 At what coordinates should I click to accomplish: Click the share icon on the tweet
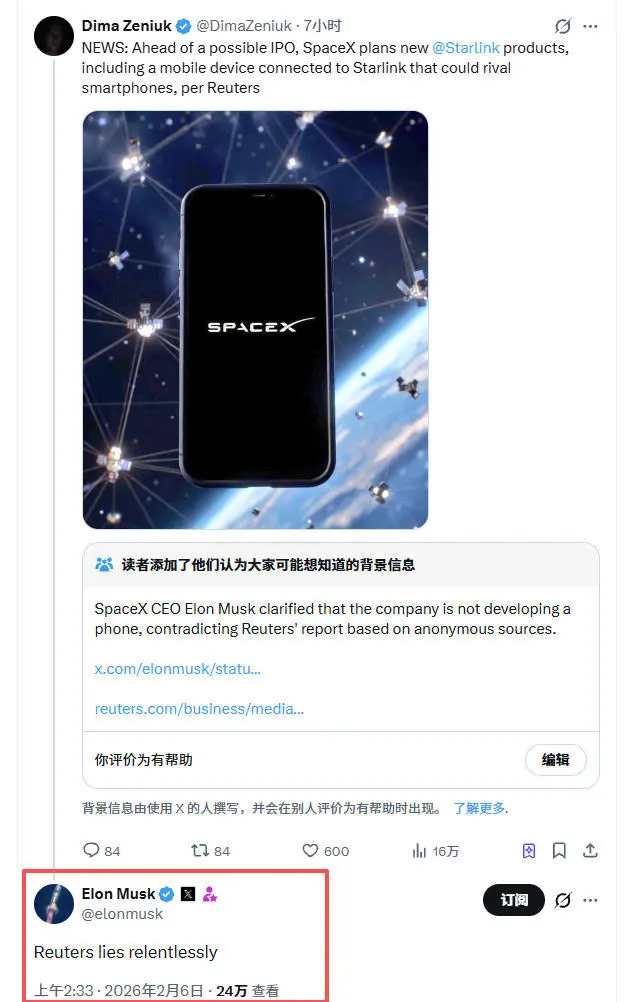(591, 851)
